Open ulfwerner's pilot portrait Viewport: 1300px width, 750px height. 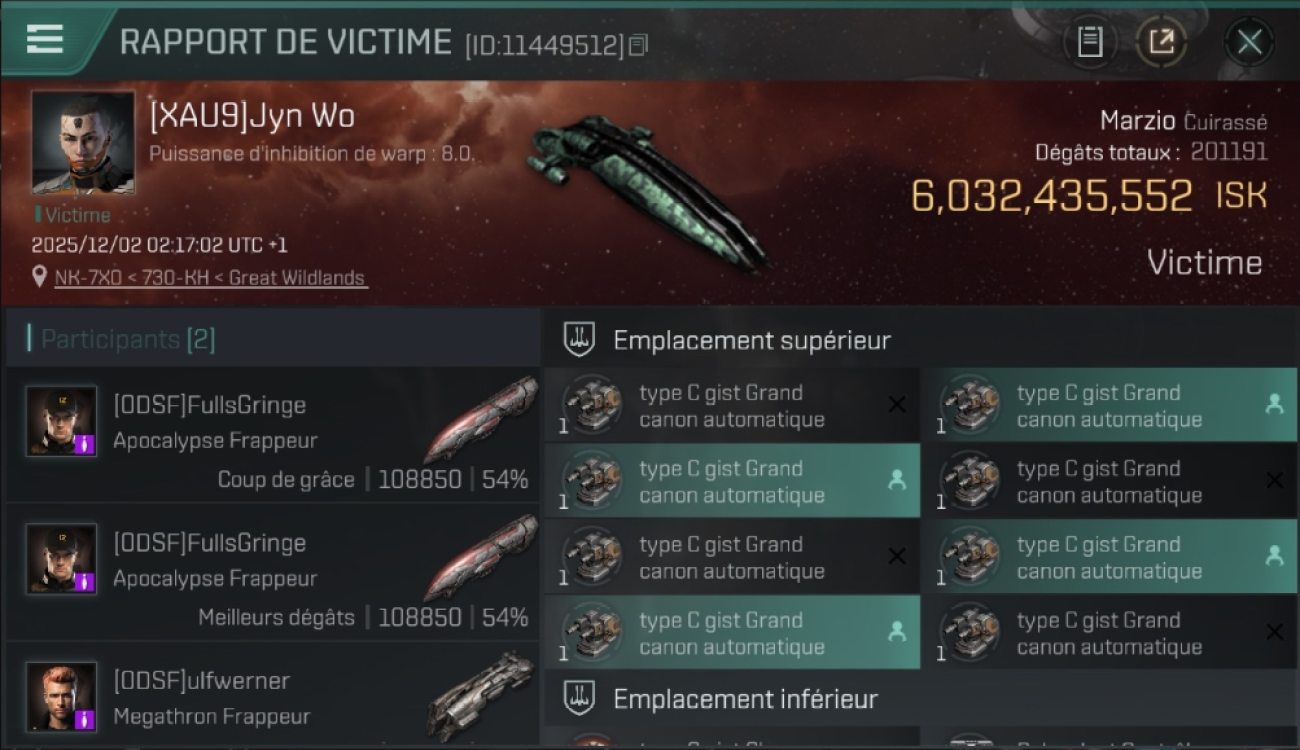pos(61,696)
